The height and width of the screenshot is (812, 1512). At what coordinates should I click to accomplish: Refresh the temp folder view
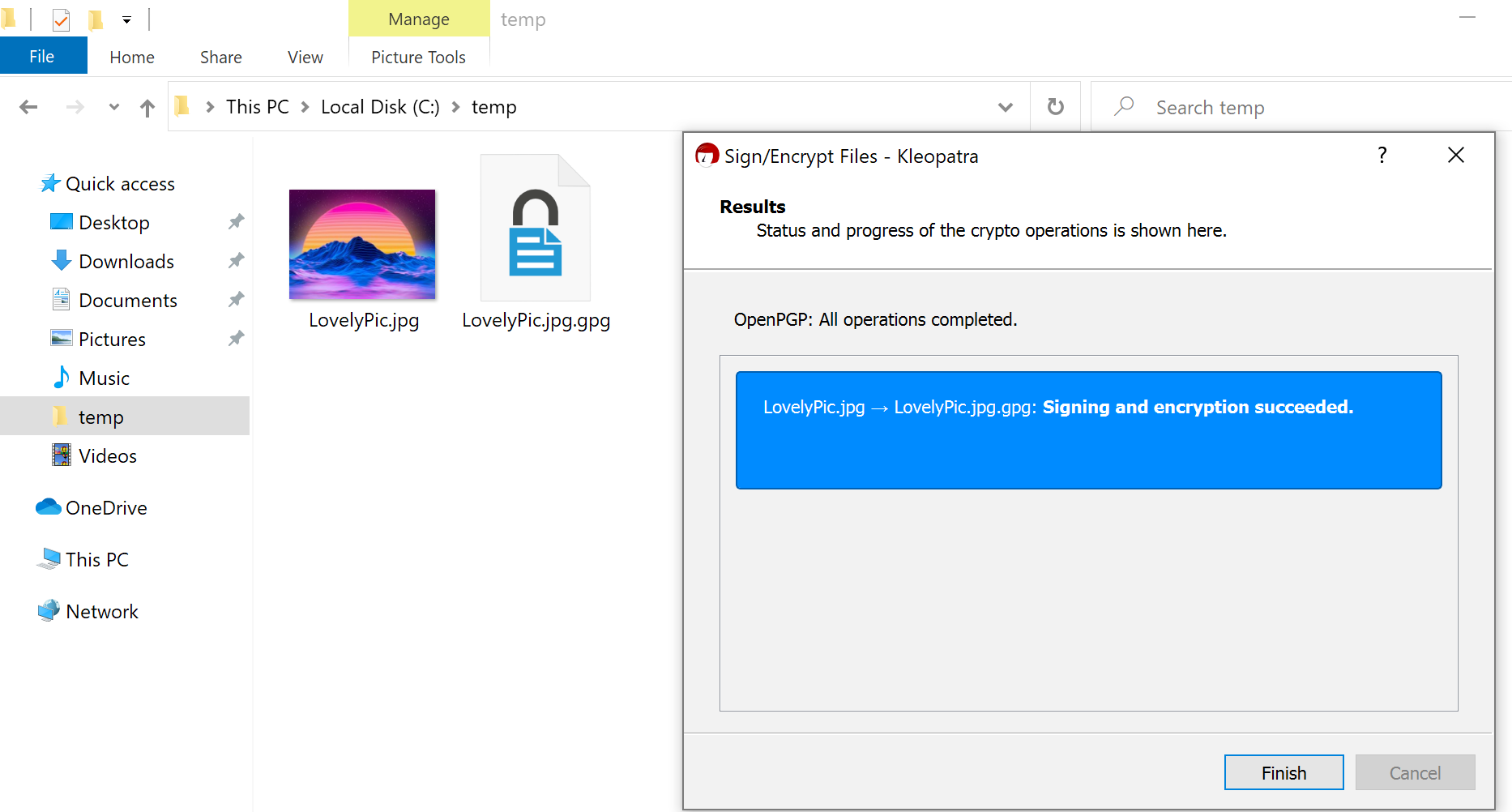point(1055,106)
